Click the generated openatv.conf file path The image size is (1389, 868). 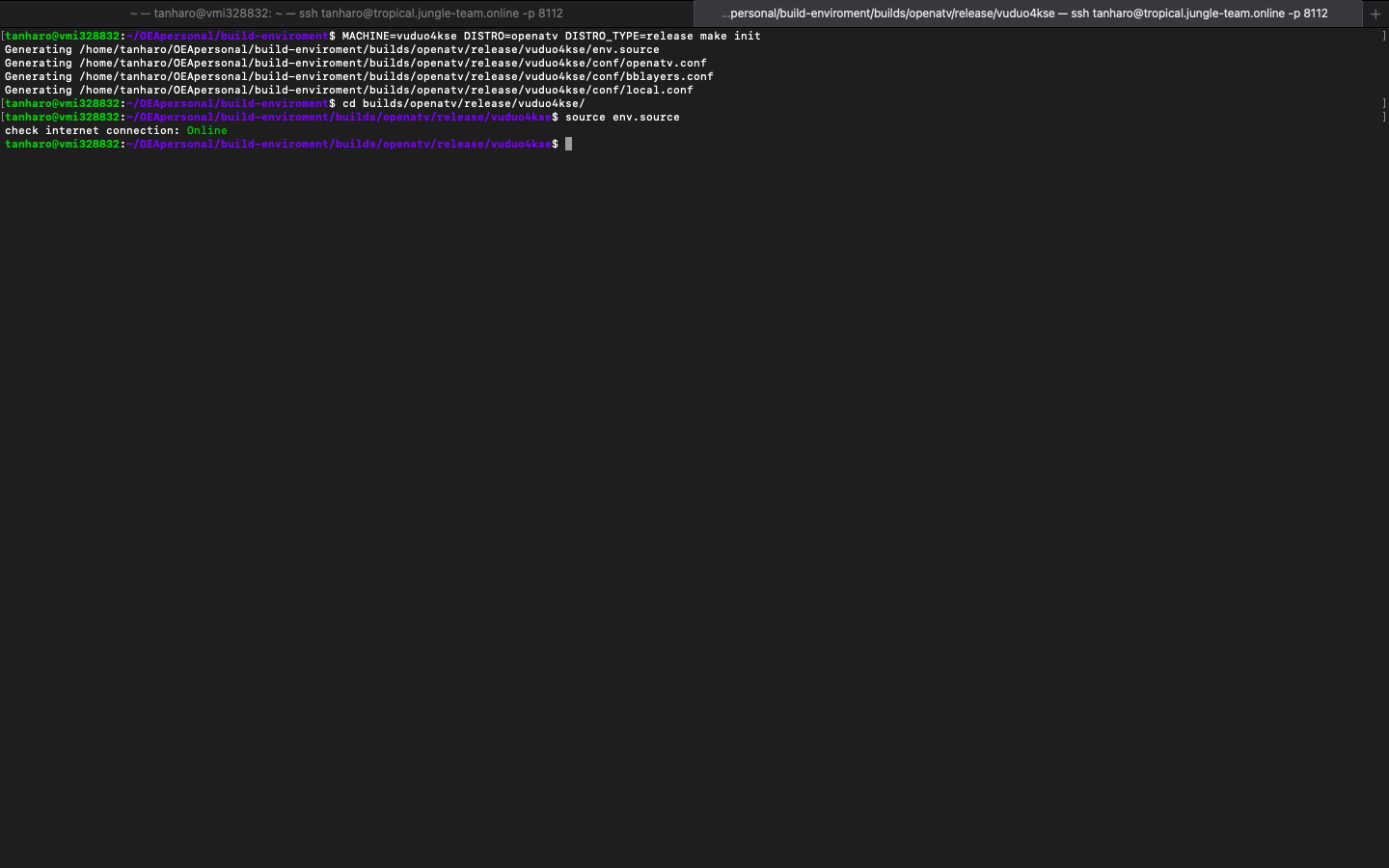[393, 63]
